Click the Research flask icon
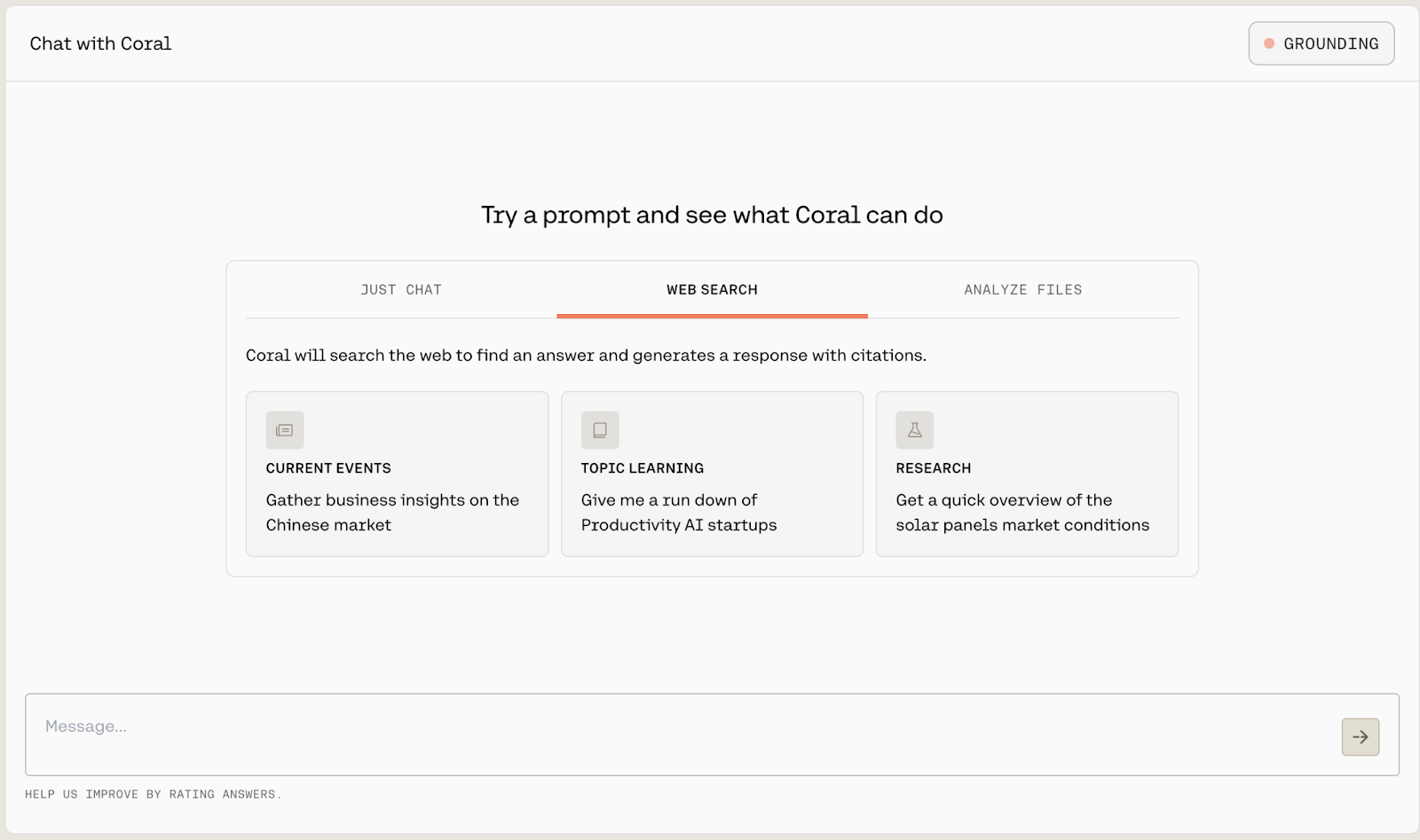Image resolution: width=1420 pixels, height=840 pixels. coord(914,430)
